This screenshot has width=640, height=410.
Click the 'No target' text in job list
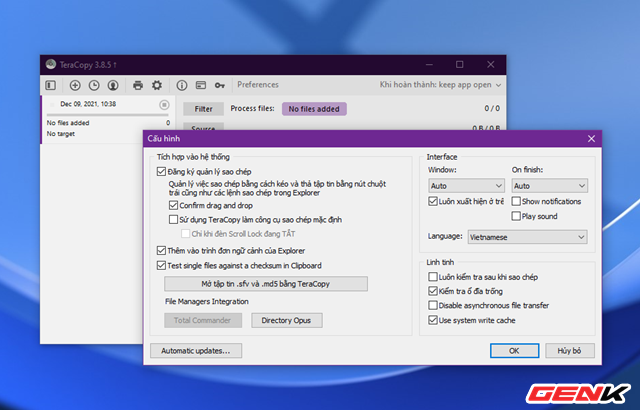coord(61,134)
